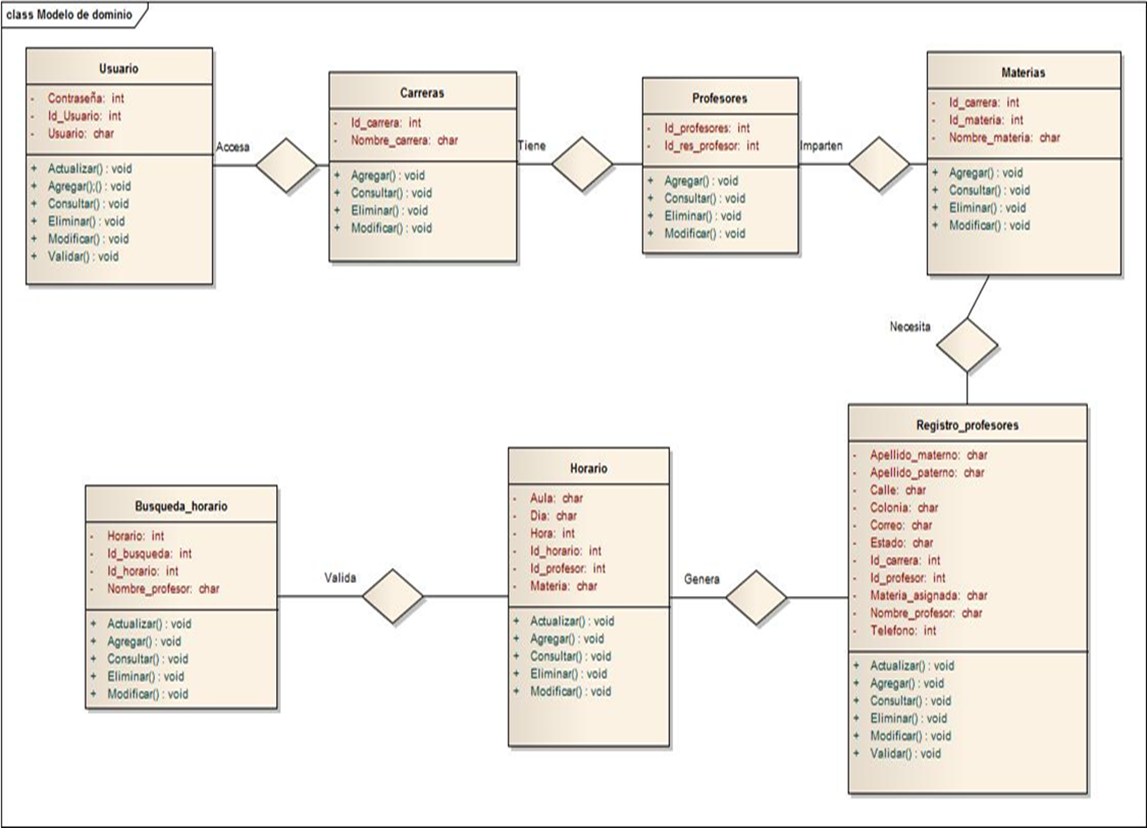This screenshot has width=1147, height=828.
Task: Click the diamond next to the Accesa label
Action: [x=286, y=165]
